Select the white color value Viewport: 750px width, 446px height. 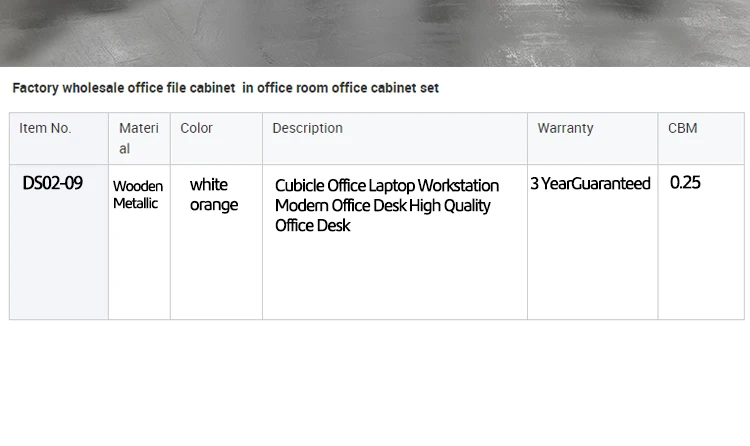click(x=208, y=184)
